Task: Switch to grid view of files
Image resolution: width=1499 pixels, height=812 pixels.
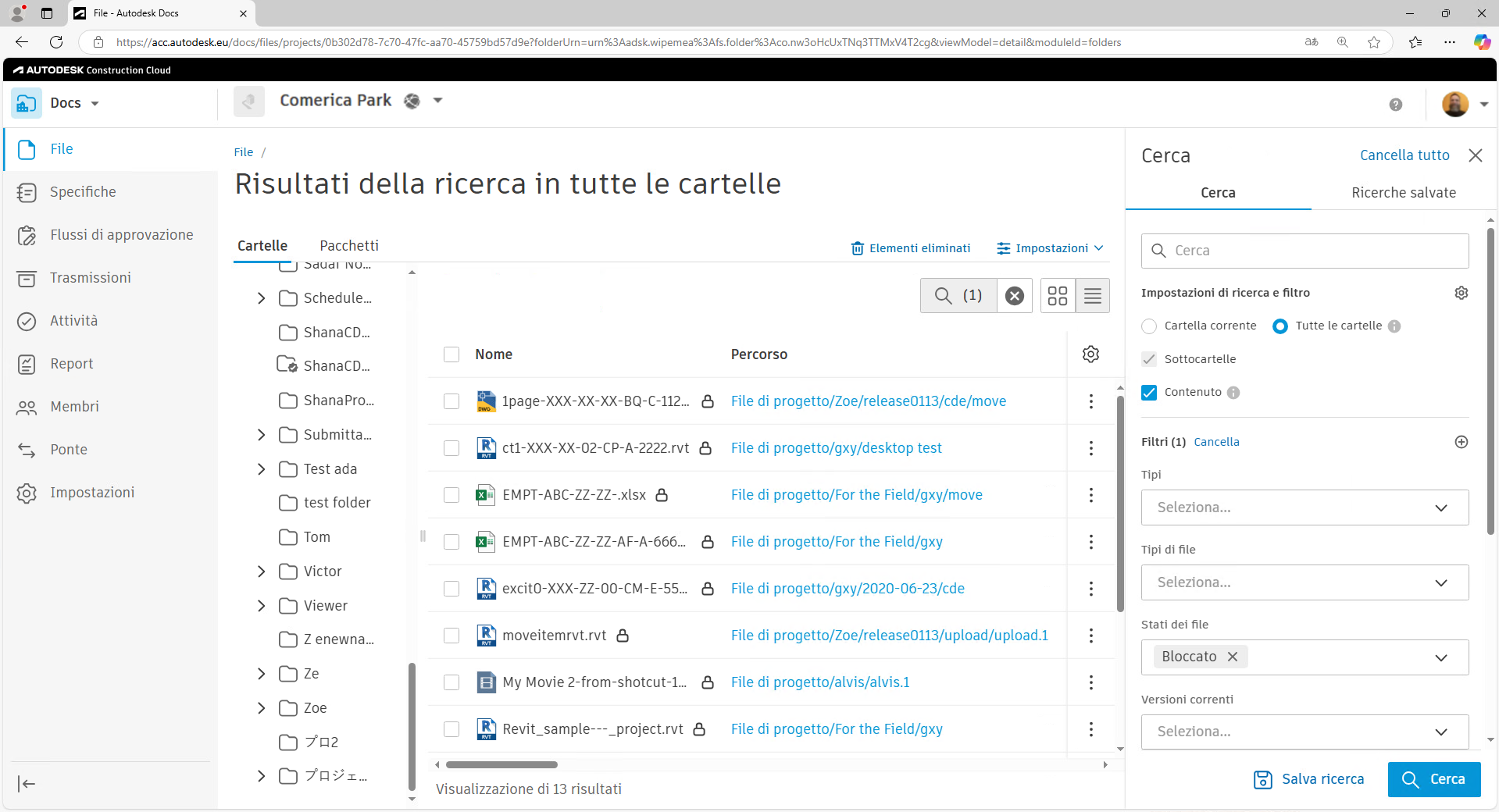Action: click(x=1057, y=296)
